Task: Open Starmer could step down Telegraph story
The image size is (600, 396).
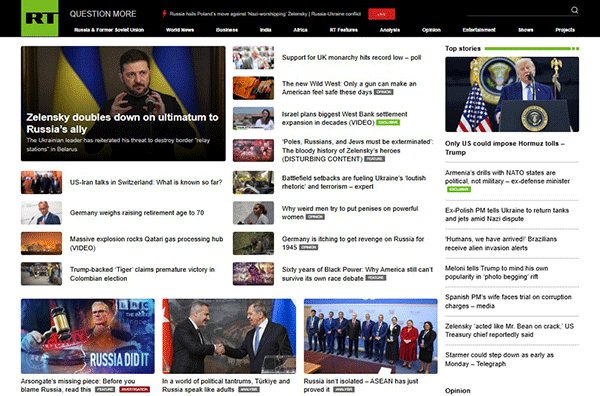Action: [499, 359]
